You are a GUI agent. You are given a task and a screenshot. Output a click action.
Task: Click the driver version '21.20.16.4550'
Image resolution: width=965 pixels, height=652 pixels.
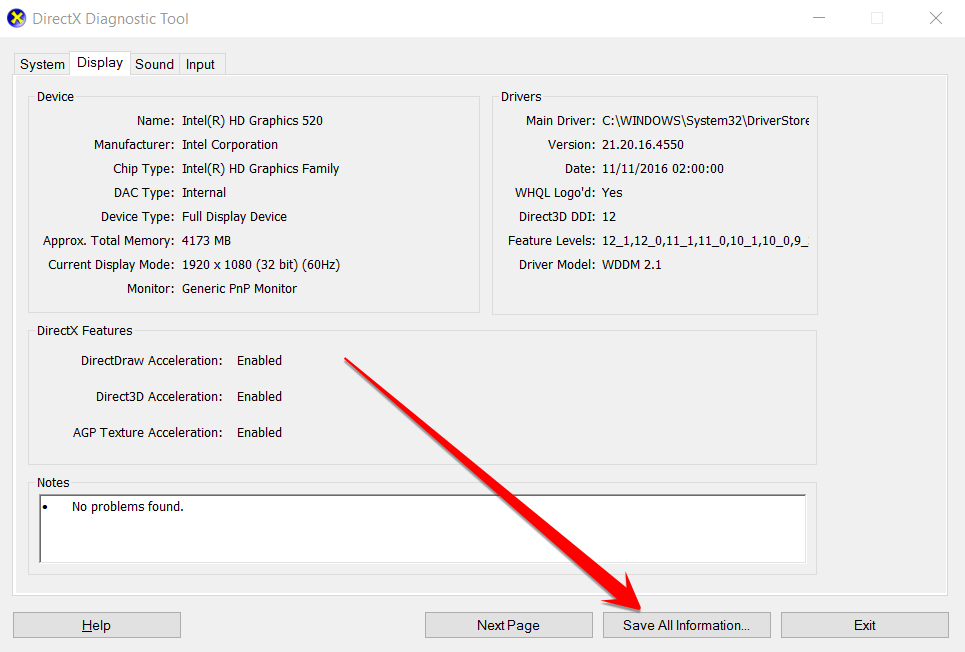click(643, 145)
